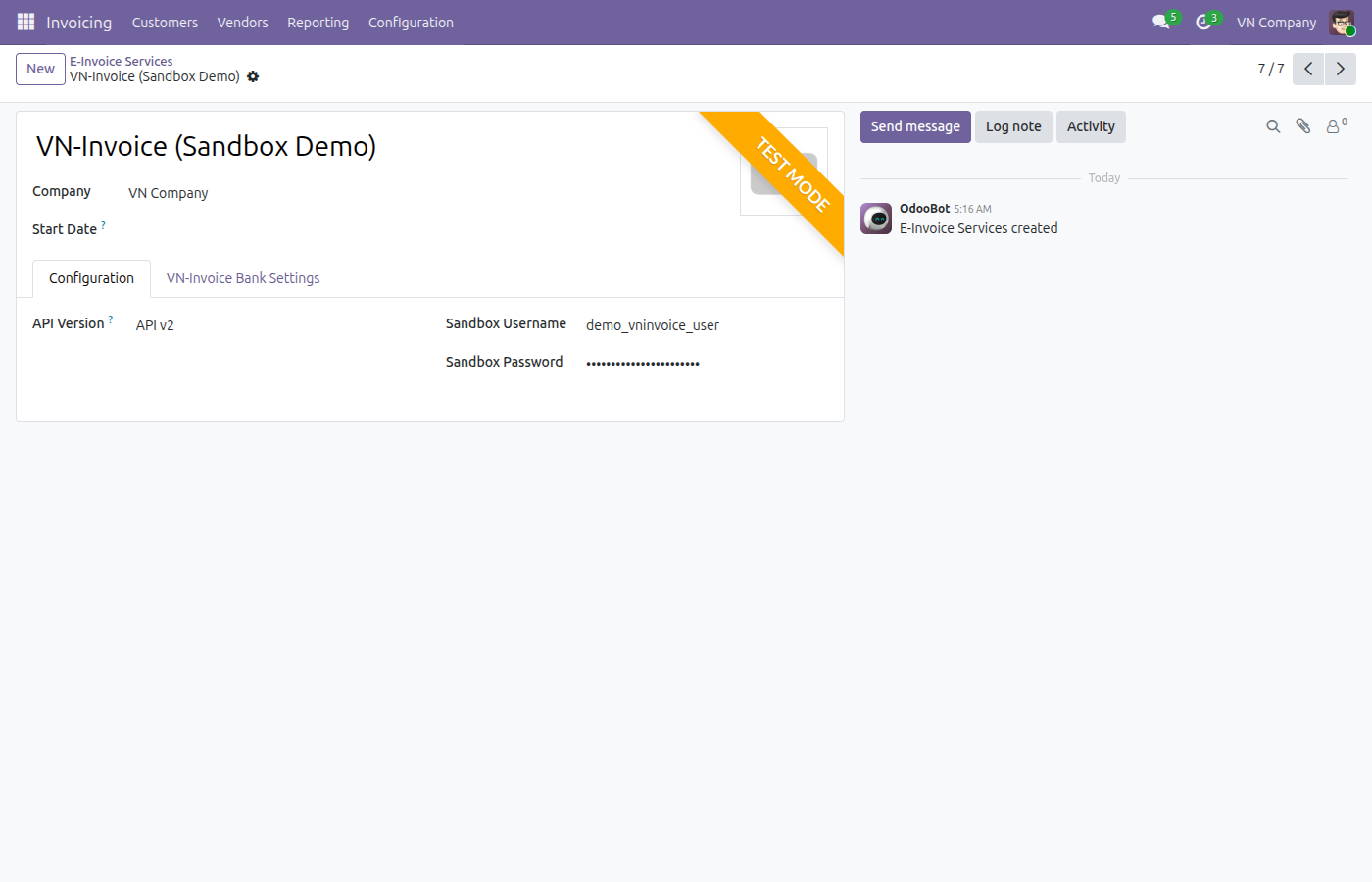Image resolution: width=1372 pixels, height=882 pixels.
Task: Click the Sandbox Password label
Action: pos(504,362)
